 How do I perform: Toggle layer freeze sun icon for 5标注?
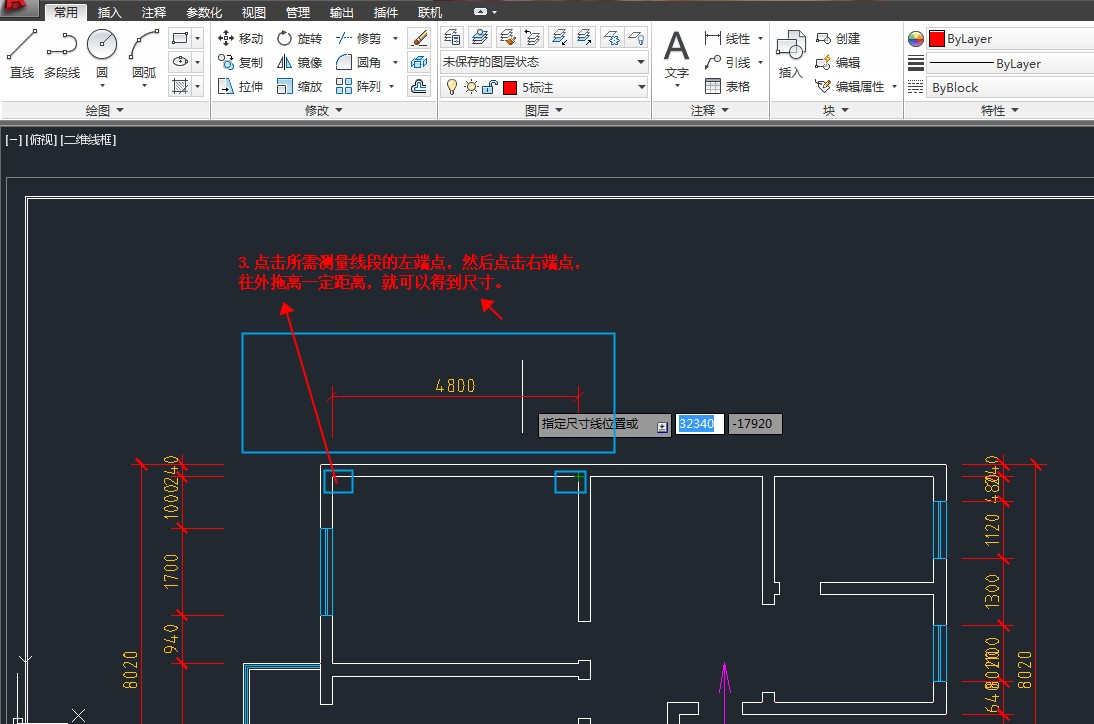click(x=471, y=86)
